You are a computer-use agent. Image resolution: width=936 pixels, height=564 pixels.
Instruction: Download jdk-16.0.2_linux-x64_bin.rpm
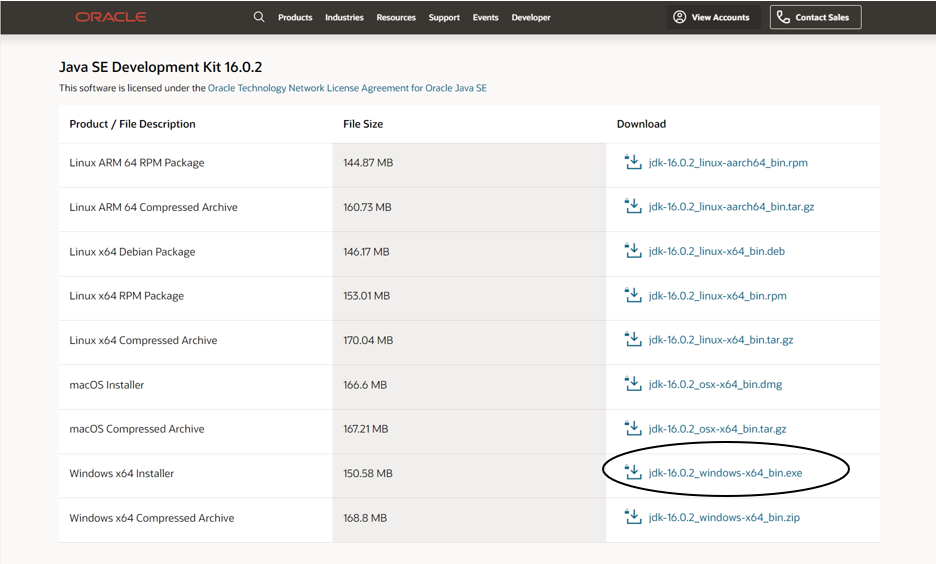pos(718,295)
